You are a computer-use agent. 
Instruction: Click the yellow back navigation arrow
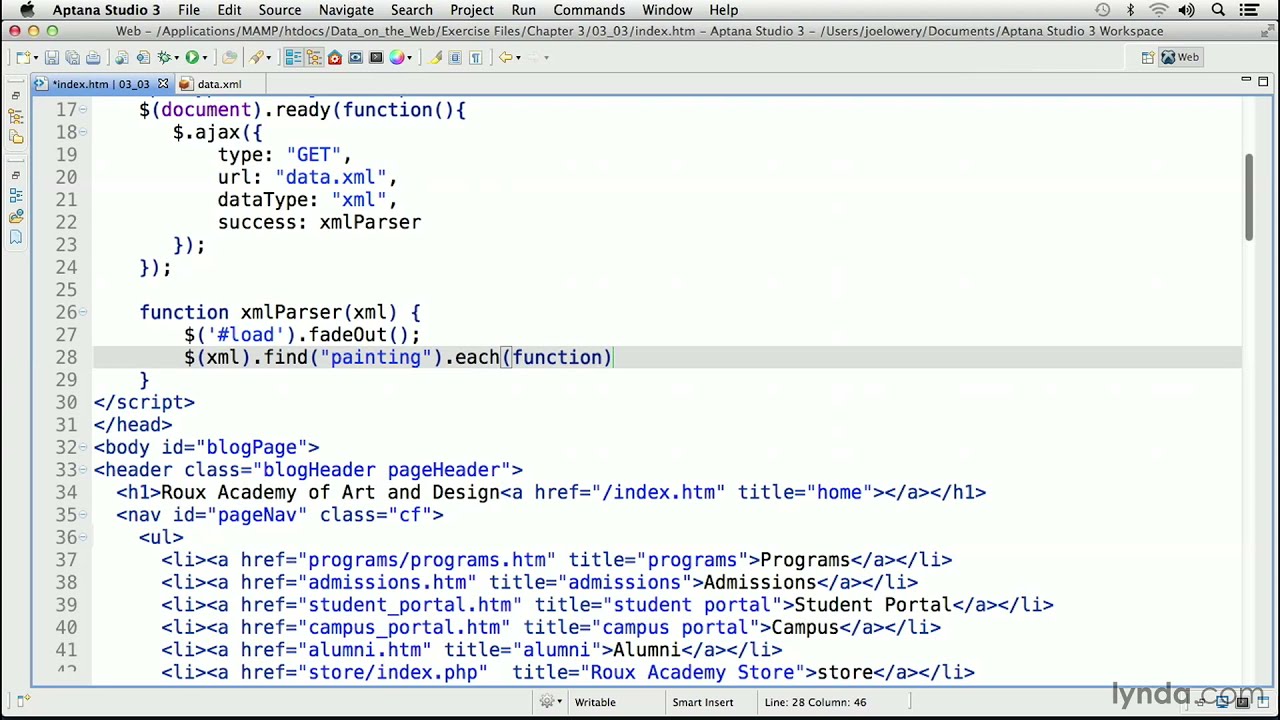(x=506, y=57)
